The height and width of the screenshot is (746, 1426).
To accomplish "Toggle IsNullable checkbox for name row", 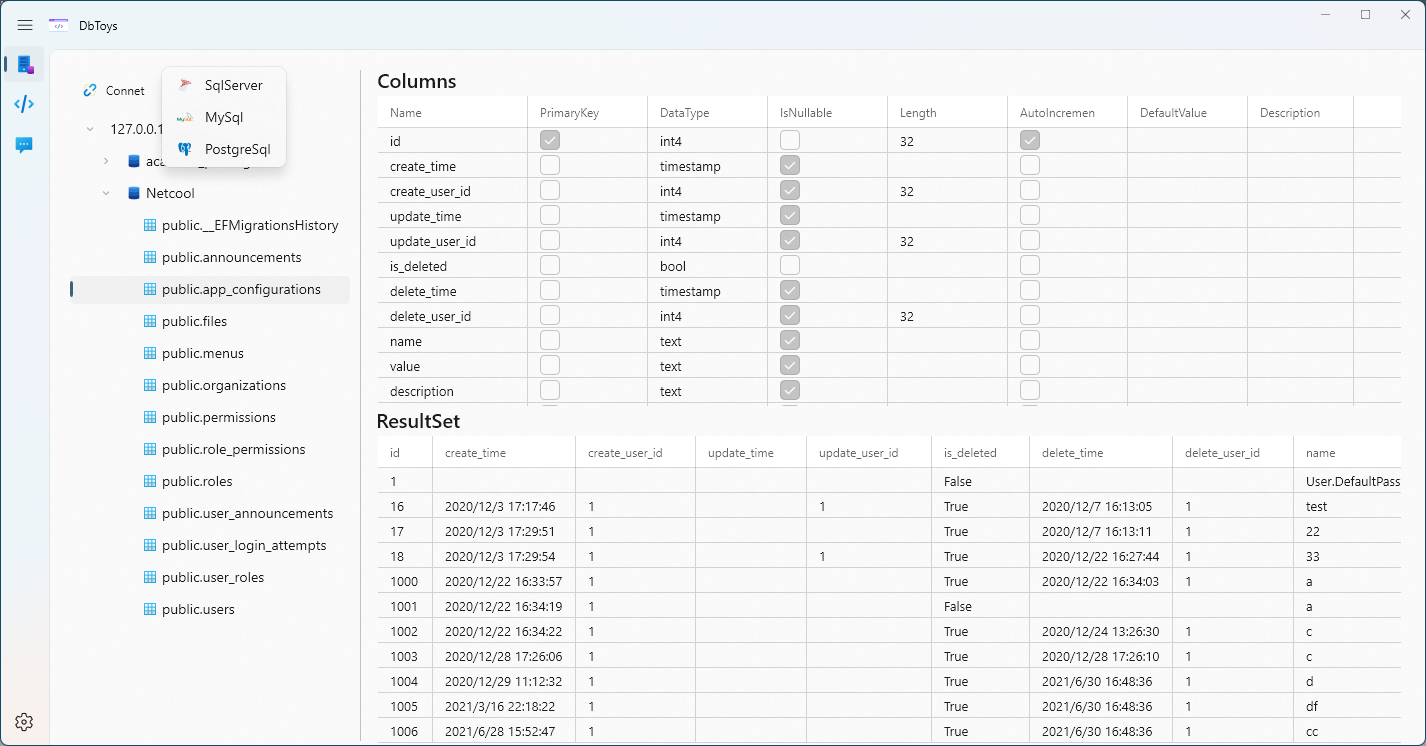I will (790, 340).
